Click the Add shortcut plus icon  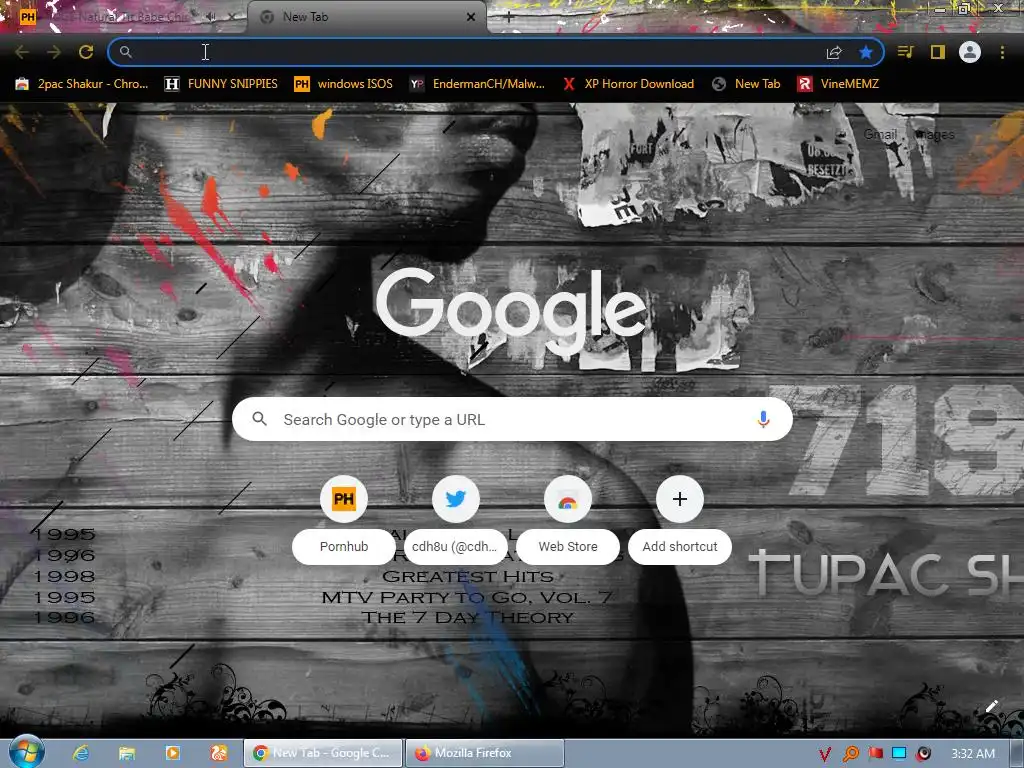pos(680,500)
